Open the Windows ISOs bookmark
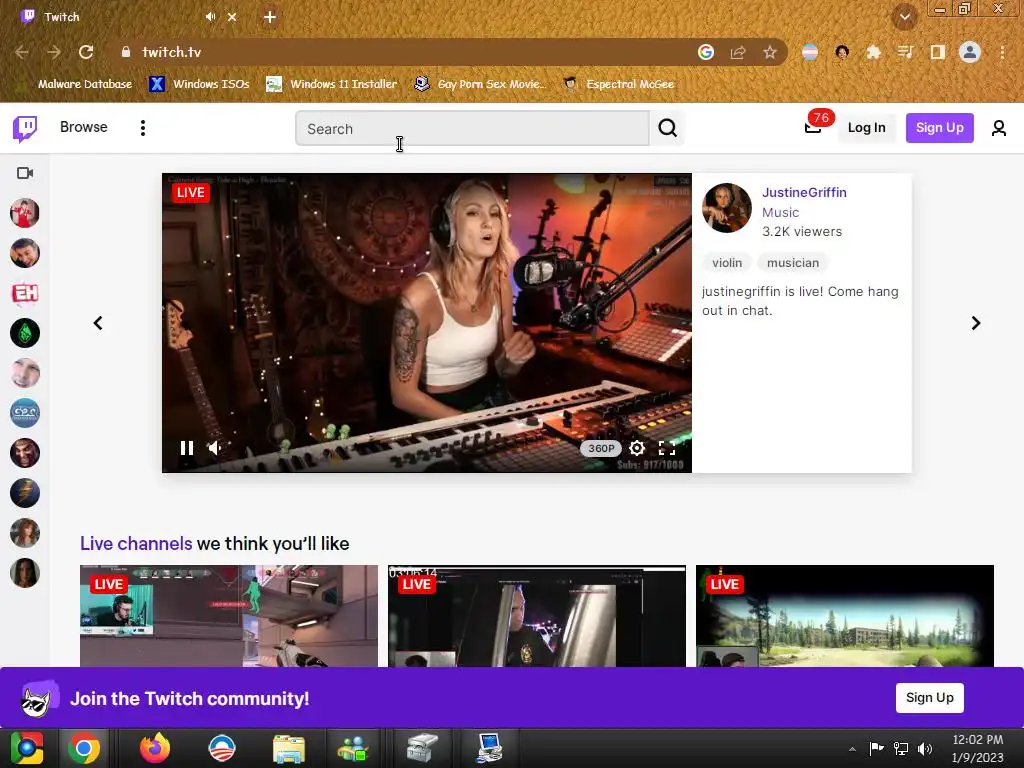 click(199, 84)
